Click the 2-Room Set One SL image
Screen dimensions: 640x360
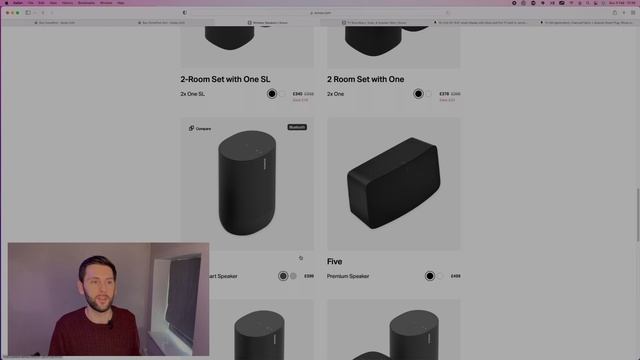[x=247, y=47]
